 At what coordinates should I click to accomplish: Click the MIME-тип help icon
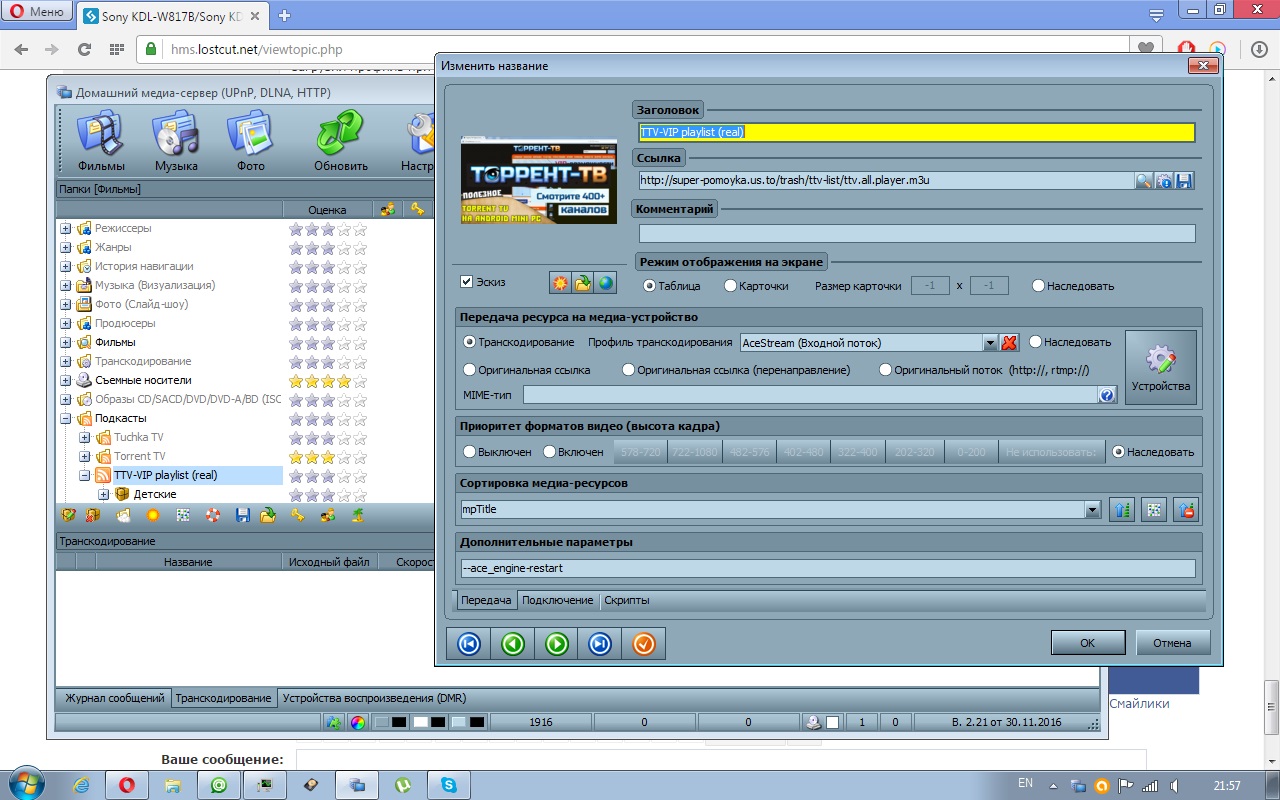[1107, 395]
